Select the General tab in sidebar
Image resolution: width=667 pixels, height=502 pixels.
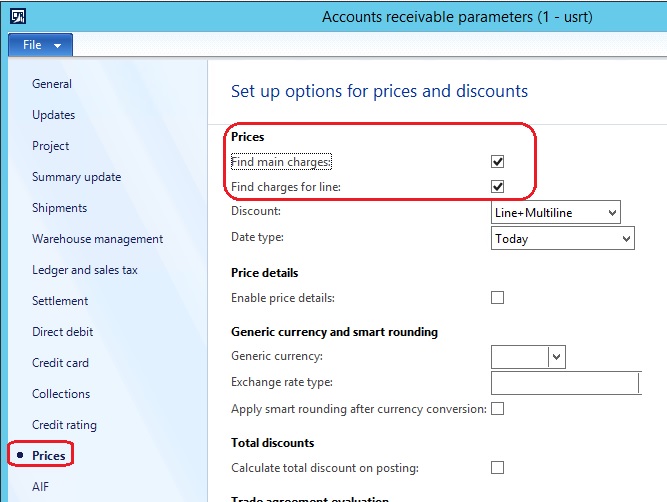click(52, 84)
